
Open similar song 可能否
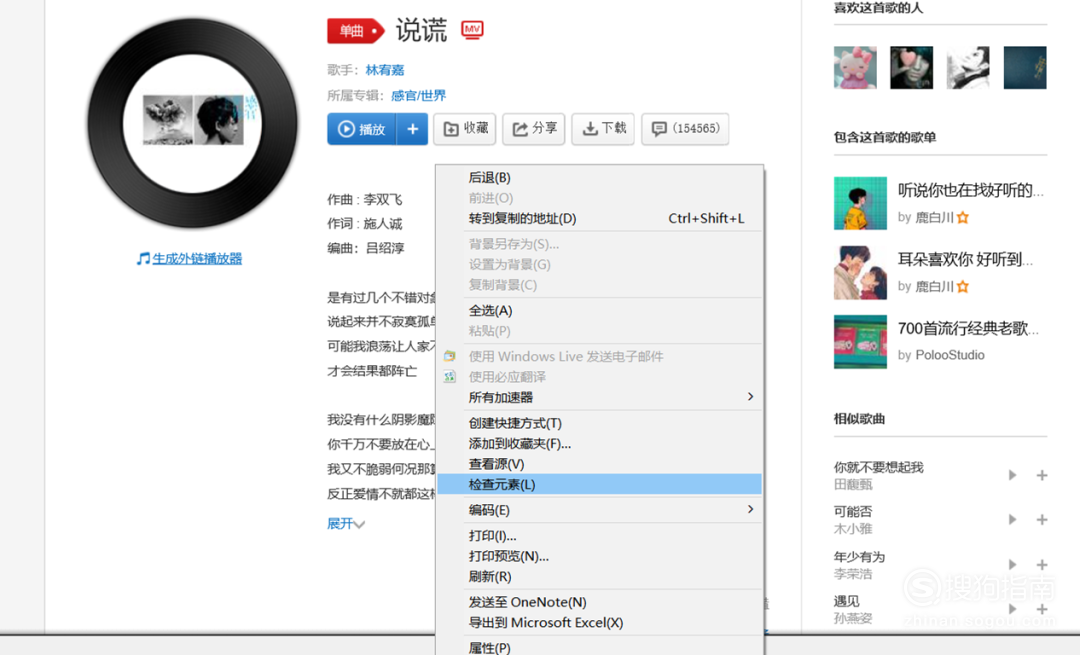(853, 512)
